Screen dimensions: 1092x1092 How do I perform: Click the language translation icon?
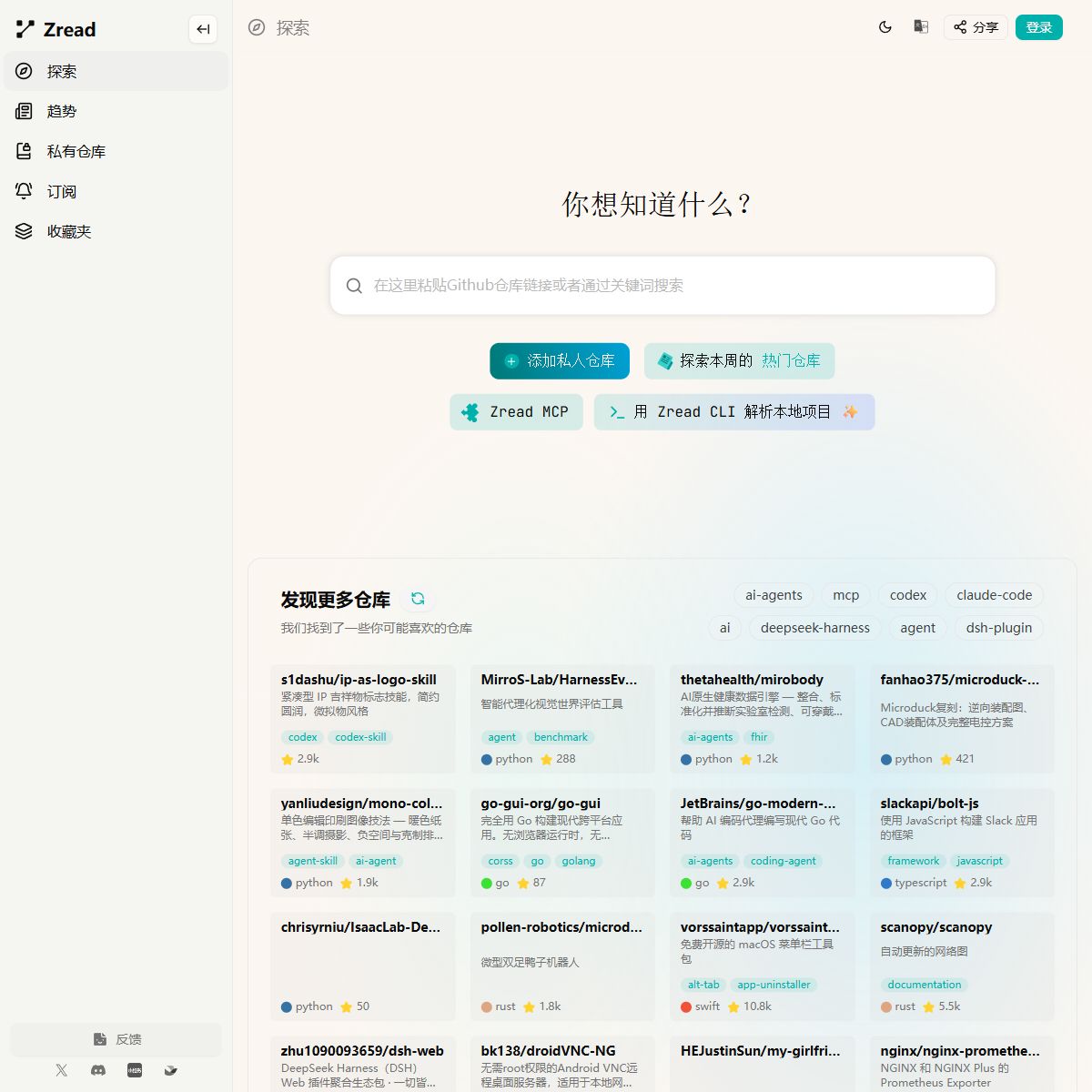(921, 27)
